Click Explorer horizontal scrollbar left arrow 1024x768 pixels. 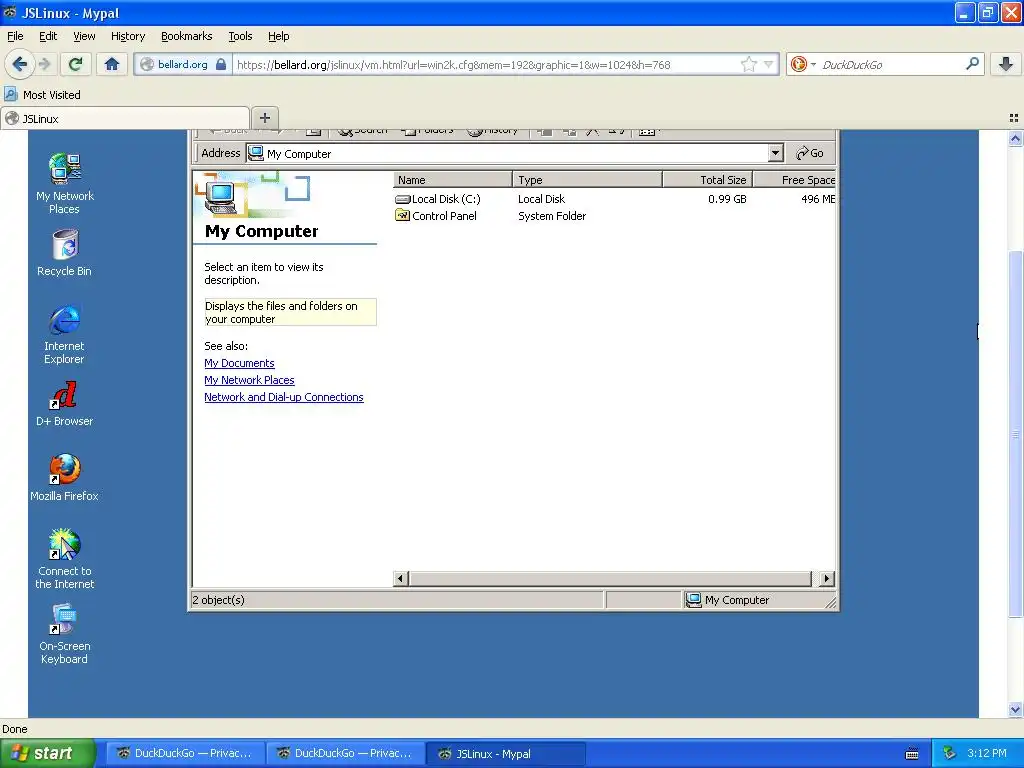pos(401,579)
